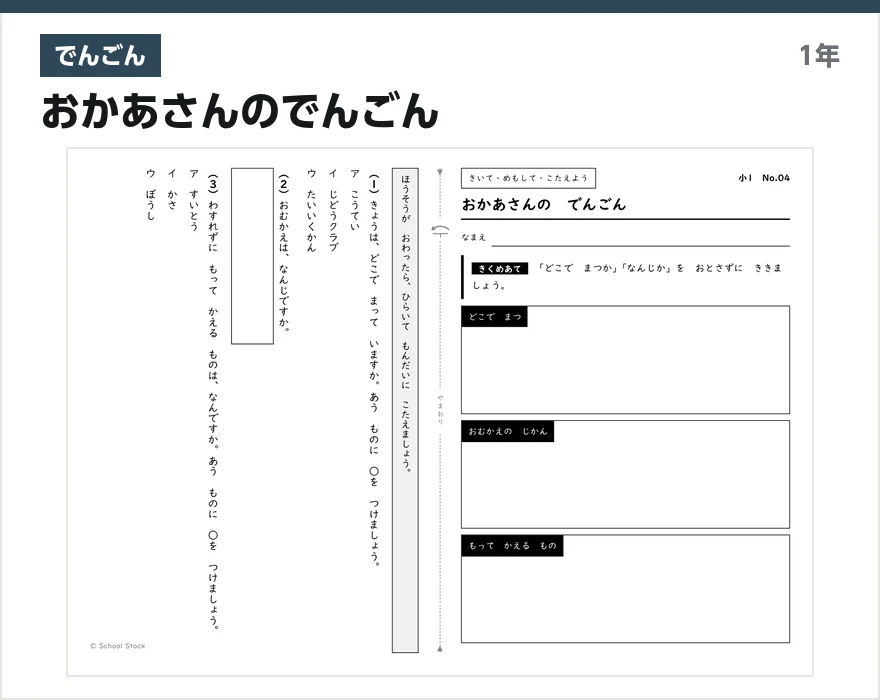Click question (3) わすれずに もって かえる text
The image size is (880, 700).
(213, 402)
